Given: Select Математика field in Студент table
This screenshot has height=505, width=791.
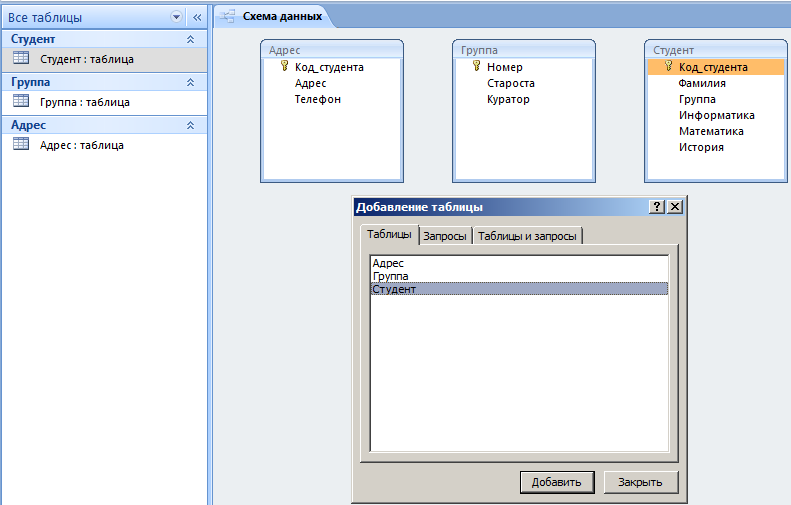Looking at the screenshot, I should click(x=711, y=132).
